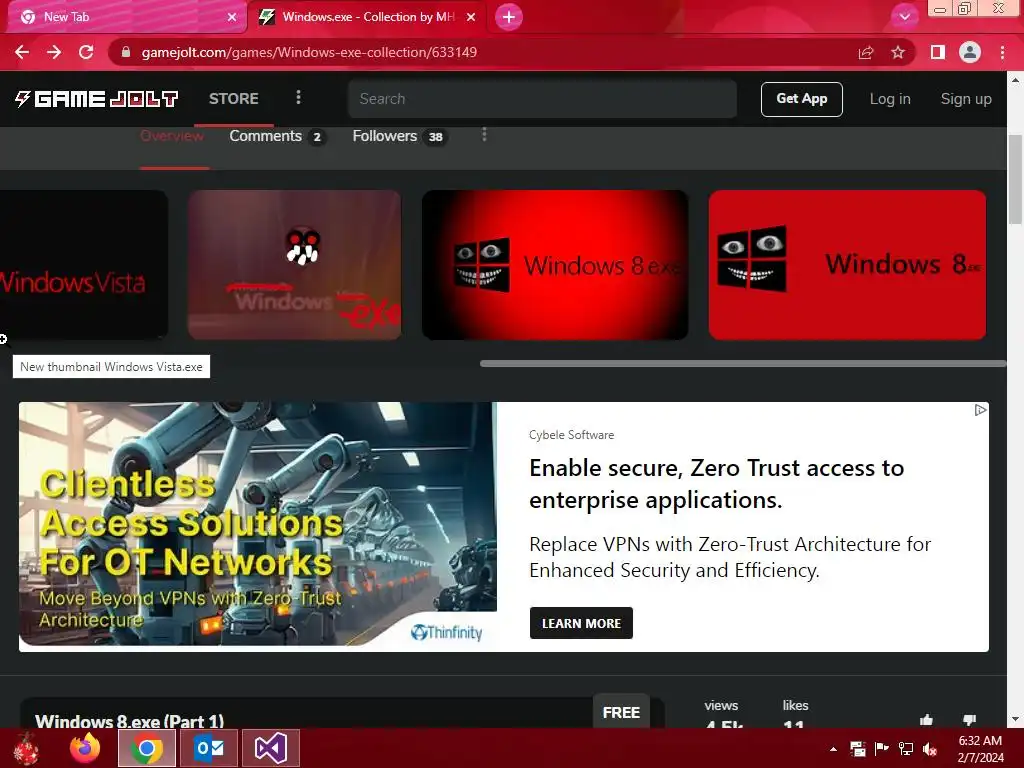The image size is (1024, 768).
Task: Dislike the game with thumbs down
Action: [x=969, y=720]
